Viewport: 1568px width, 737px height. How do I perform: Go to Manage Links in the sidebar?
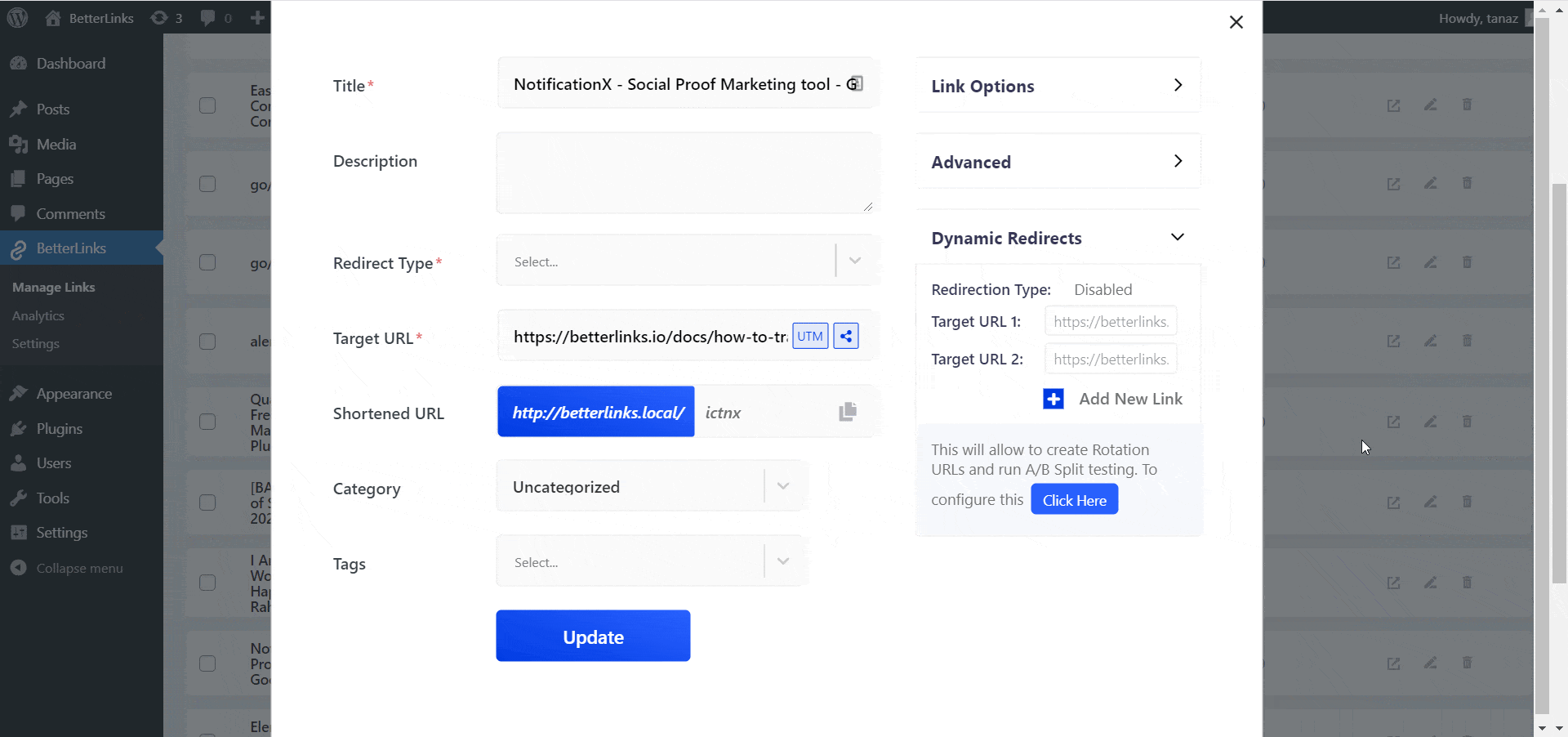53,287
